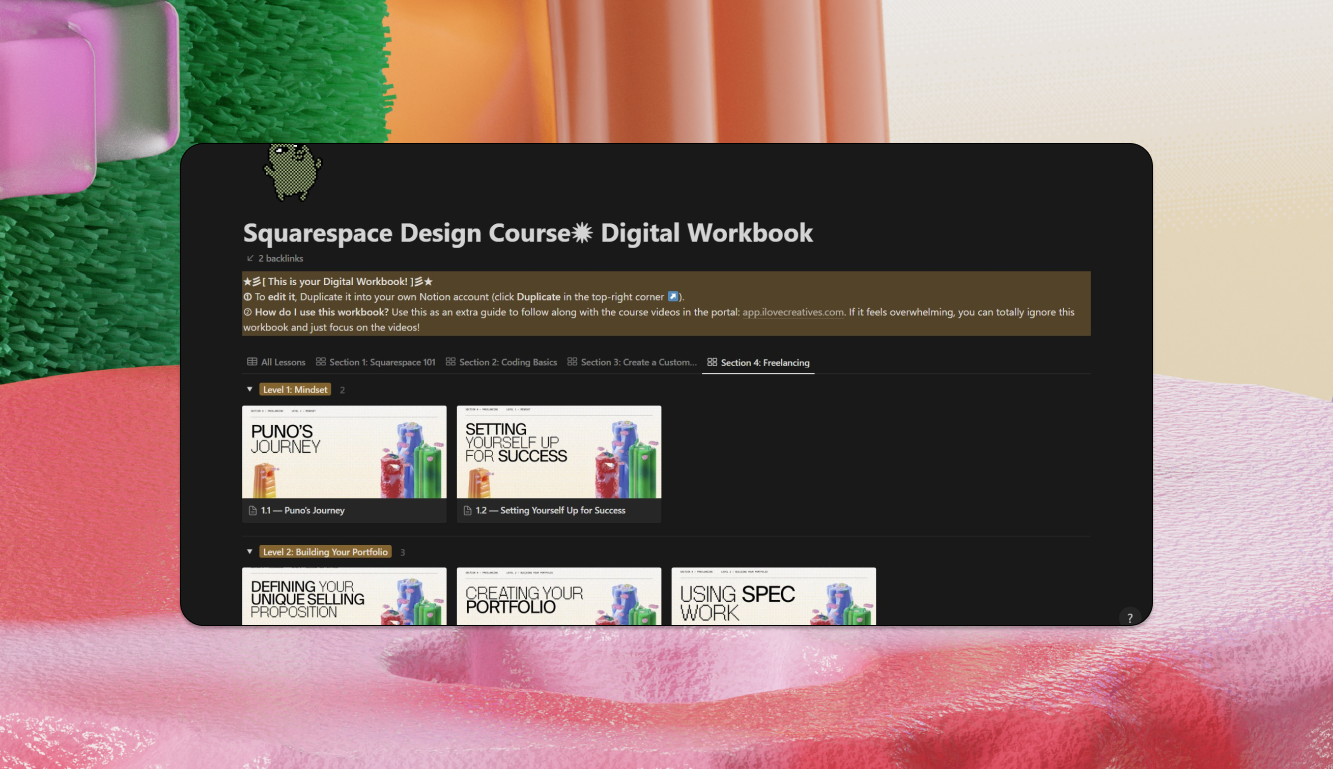Viewport: 1333px width, 769px height.
Task: Collapse the Level 2: Building Your Portfolio triangle
Action: [x=250, y=552]
